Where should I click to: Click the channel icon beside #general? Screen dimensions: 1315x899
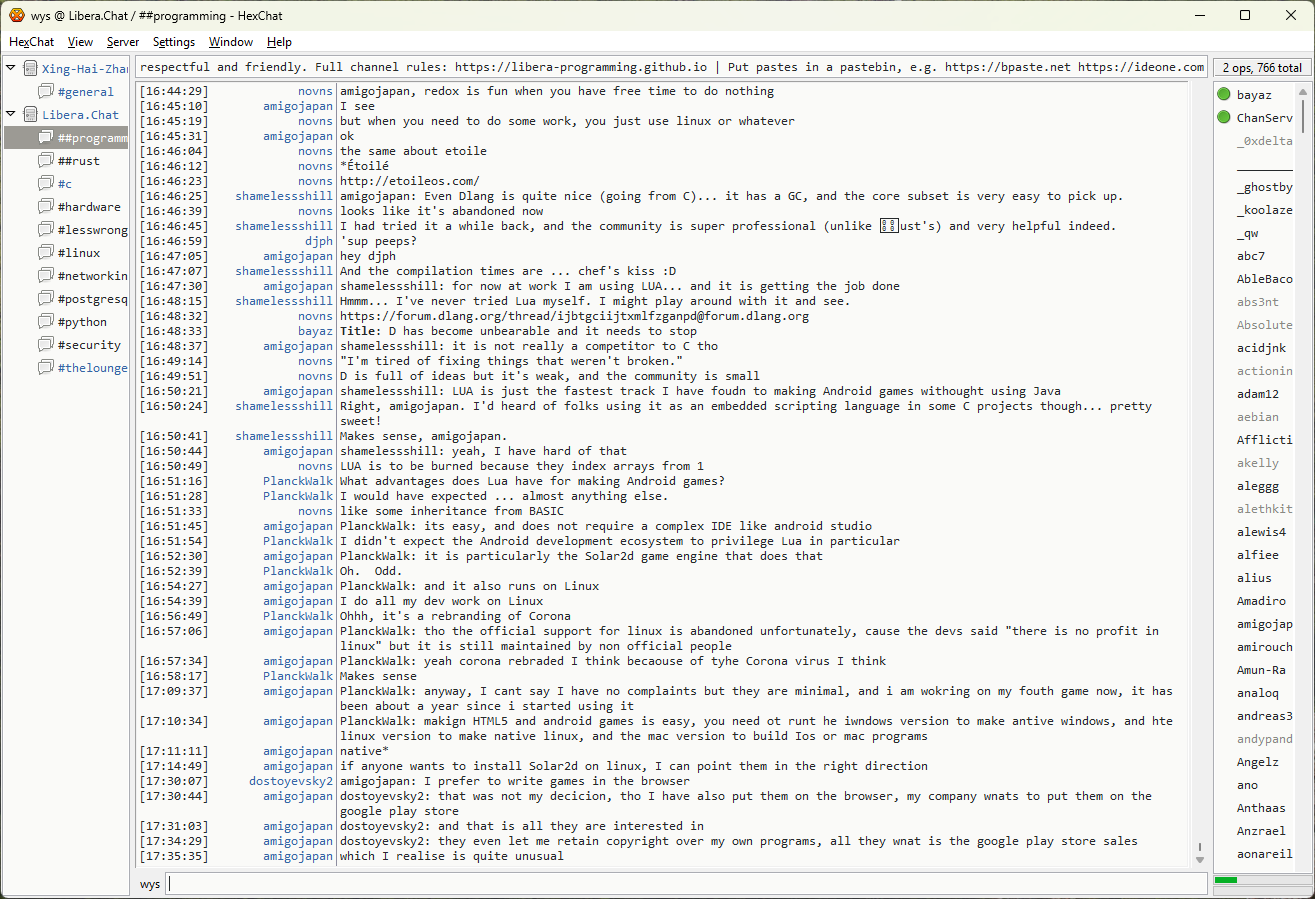pos(46,92)
